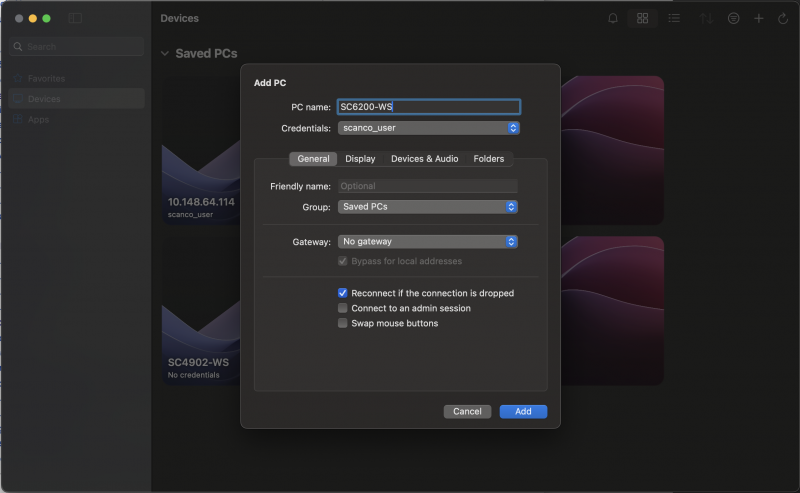The image size is (800, 493).
Task: Click the Devices window title
Action: coord(180,18)
